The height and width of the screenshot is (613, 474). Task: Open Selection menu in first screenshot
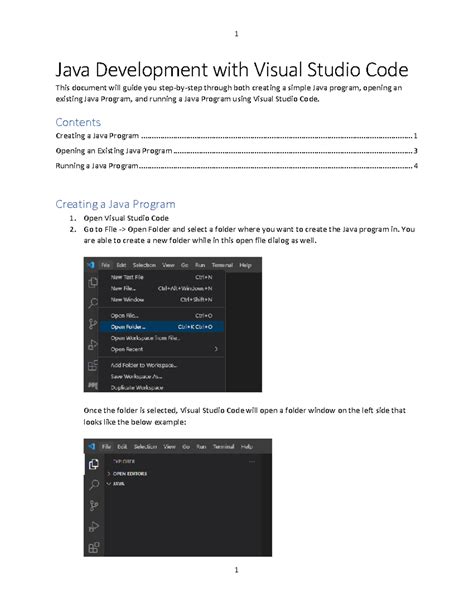click(144, 265)
